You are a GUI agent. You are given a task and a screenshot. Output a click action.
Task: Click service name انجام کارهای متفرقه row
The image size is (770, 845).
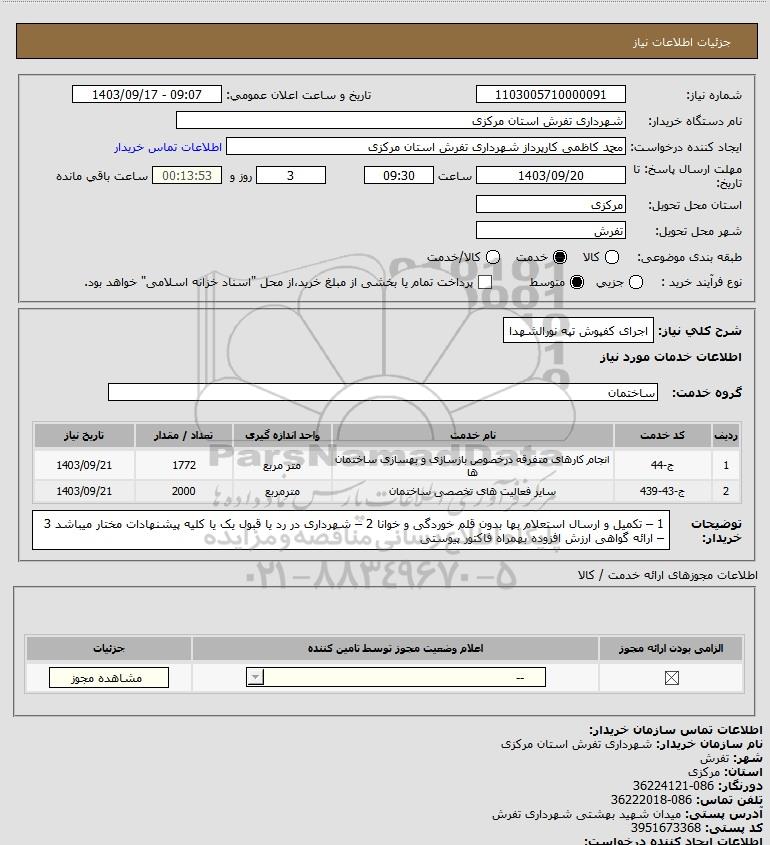coord(473,465)
